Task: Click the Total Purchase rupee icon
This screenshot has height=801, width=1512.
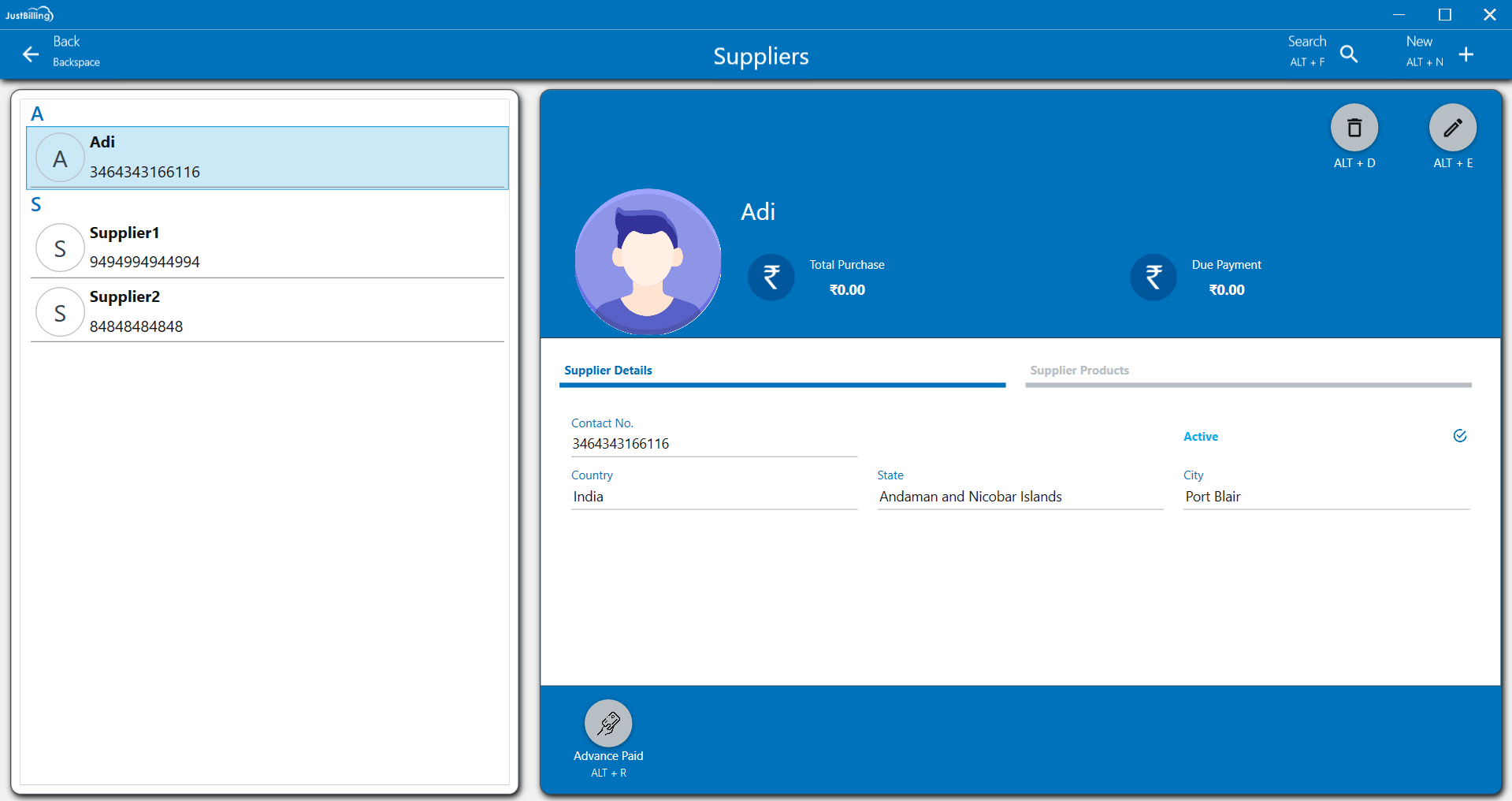Action: click(x=771, y=277)
